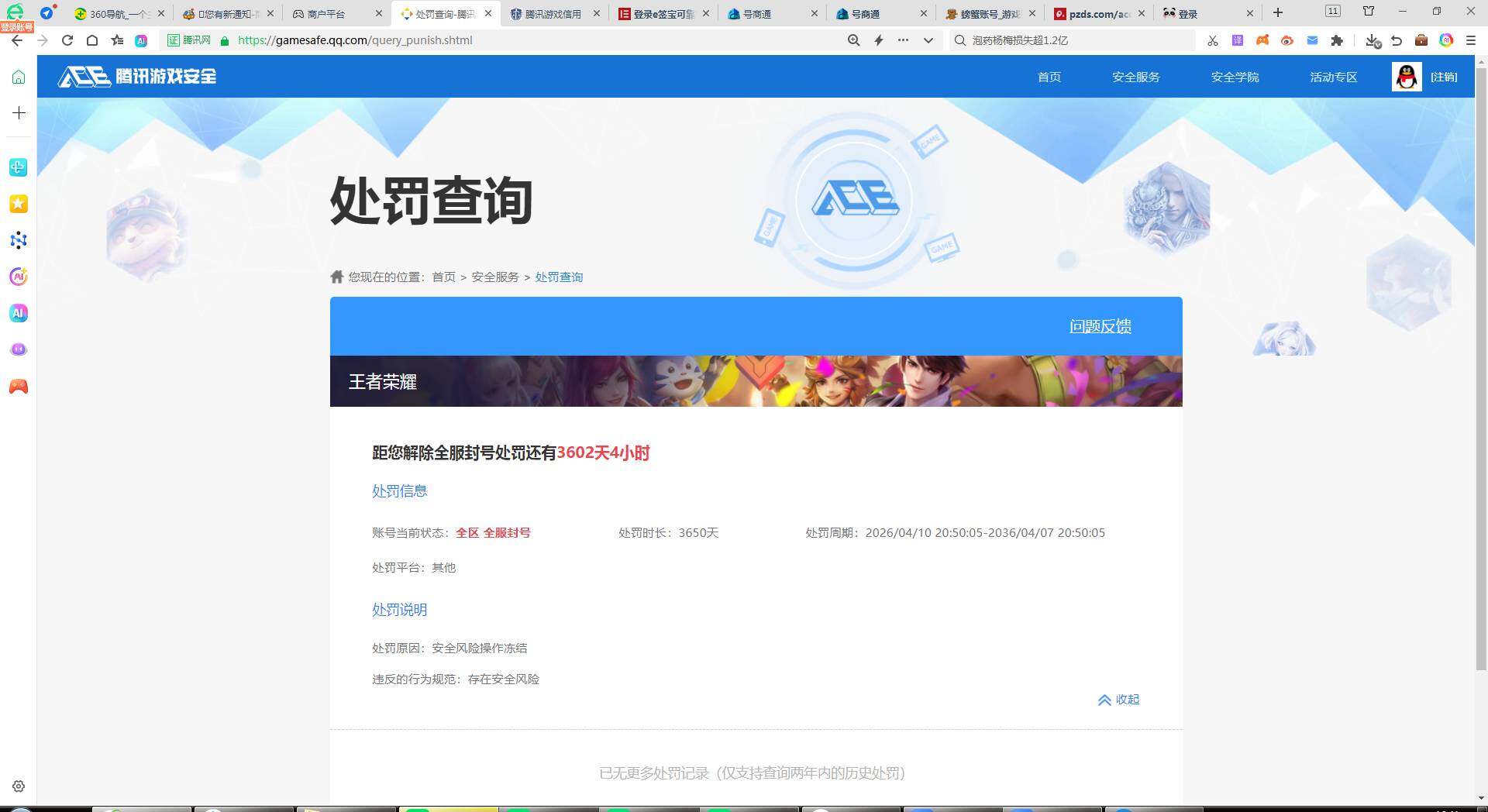Image resolution: width=1488 pixels, height=812 pixels.
Task: Open the downloads icon in toolbar
Action: (1373, 40)
